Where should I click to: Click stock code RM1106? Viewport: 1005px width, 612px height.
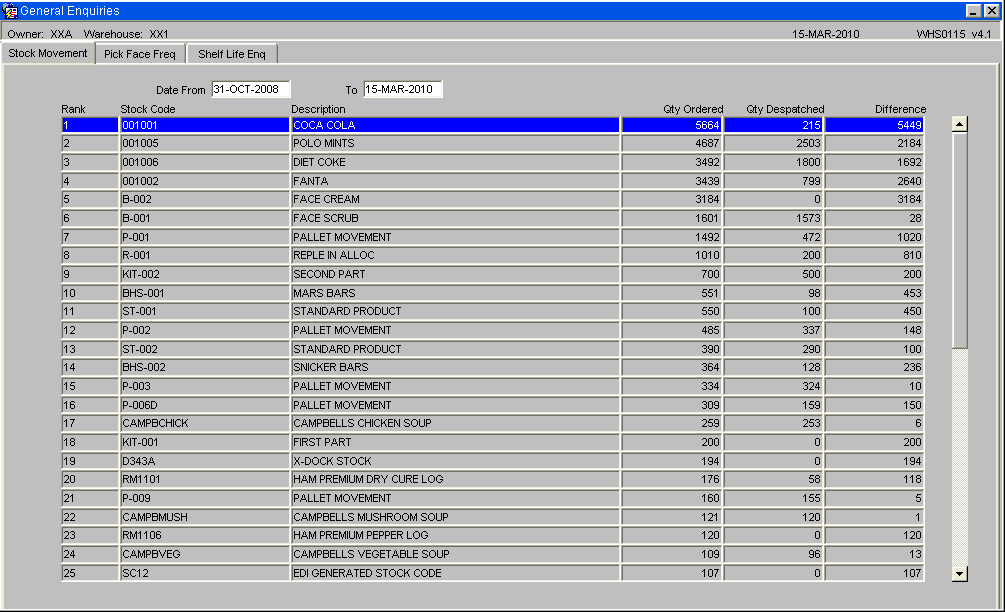[204, 535]
